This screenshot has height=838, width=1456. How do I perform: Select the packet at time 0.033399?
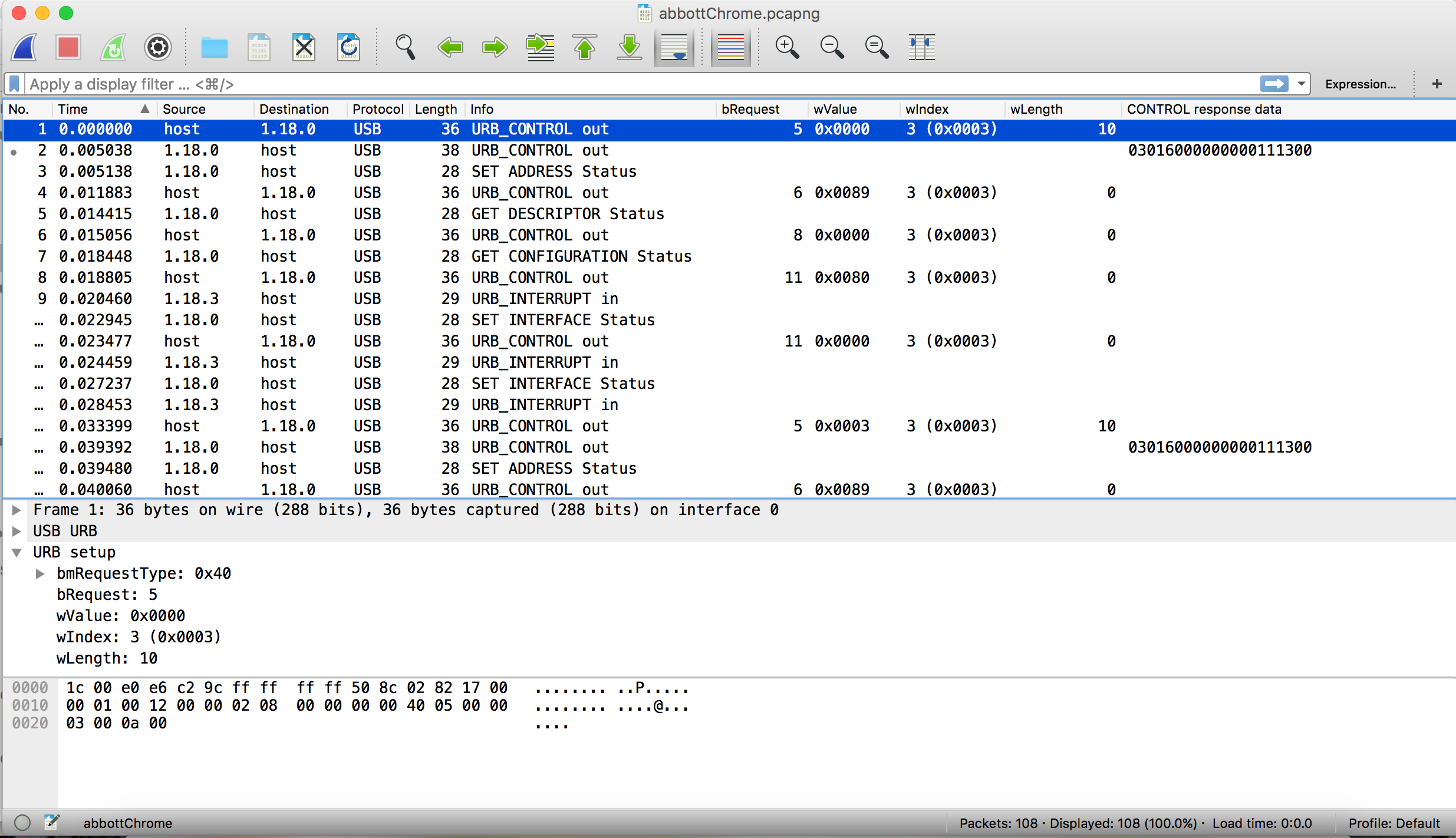pyautogui.click(x=729, y=426)
